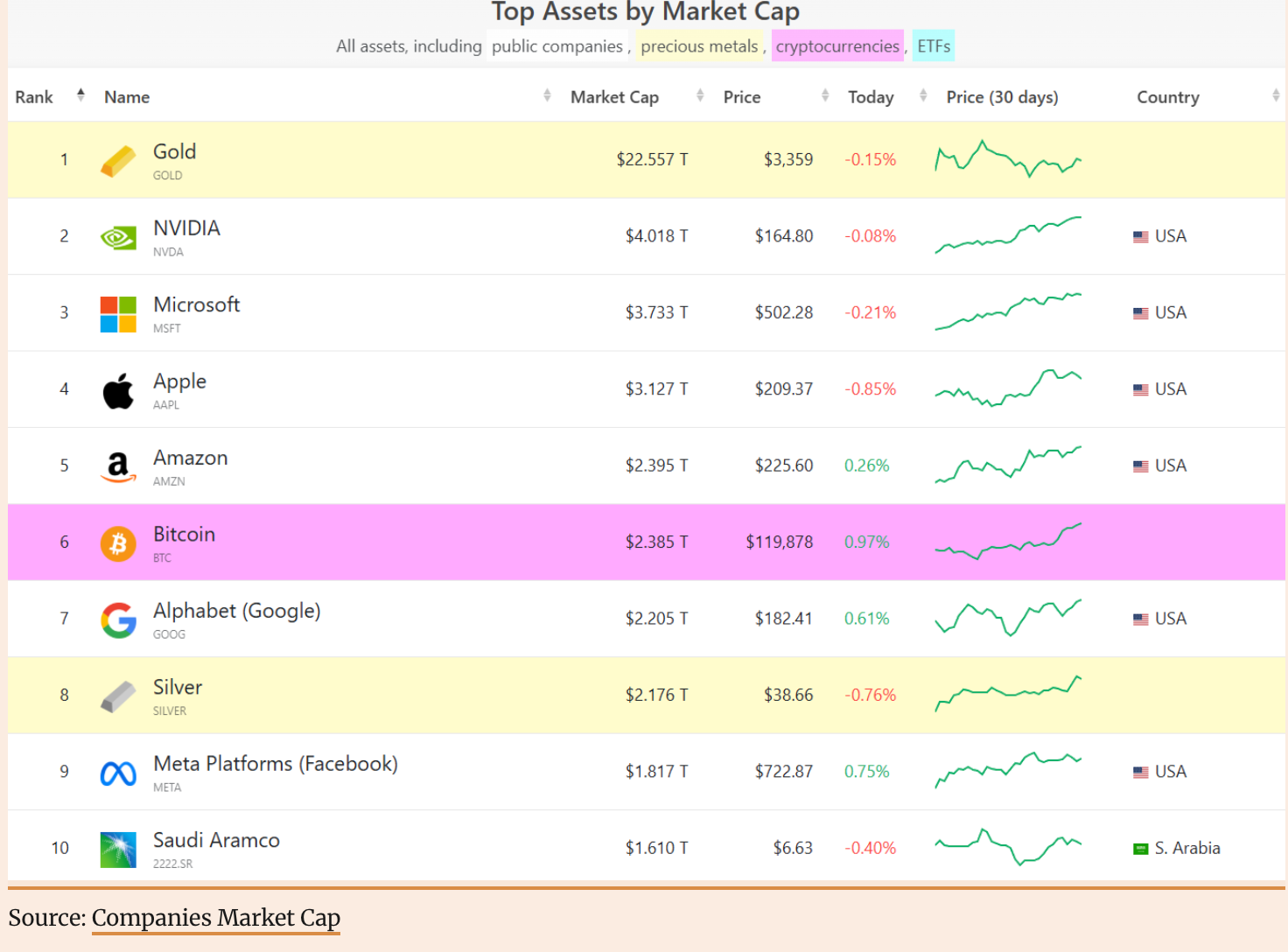
Task: Open the Companies Market Cap source link
Action: click(x=216, y=918)
